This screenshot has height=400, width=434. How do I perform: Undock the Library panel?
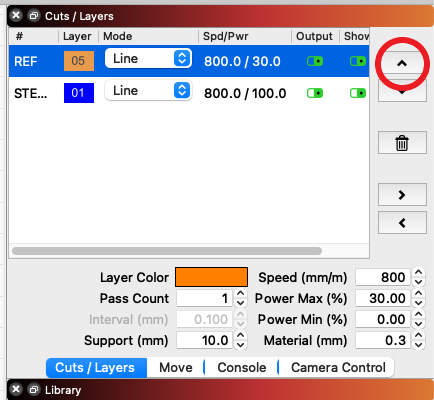[x=34, y=389]
